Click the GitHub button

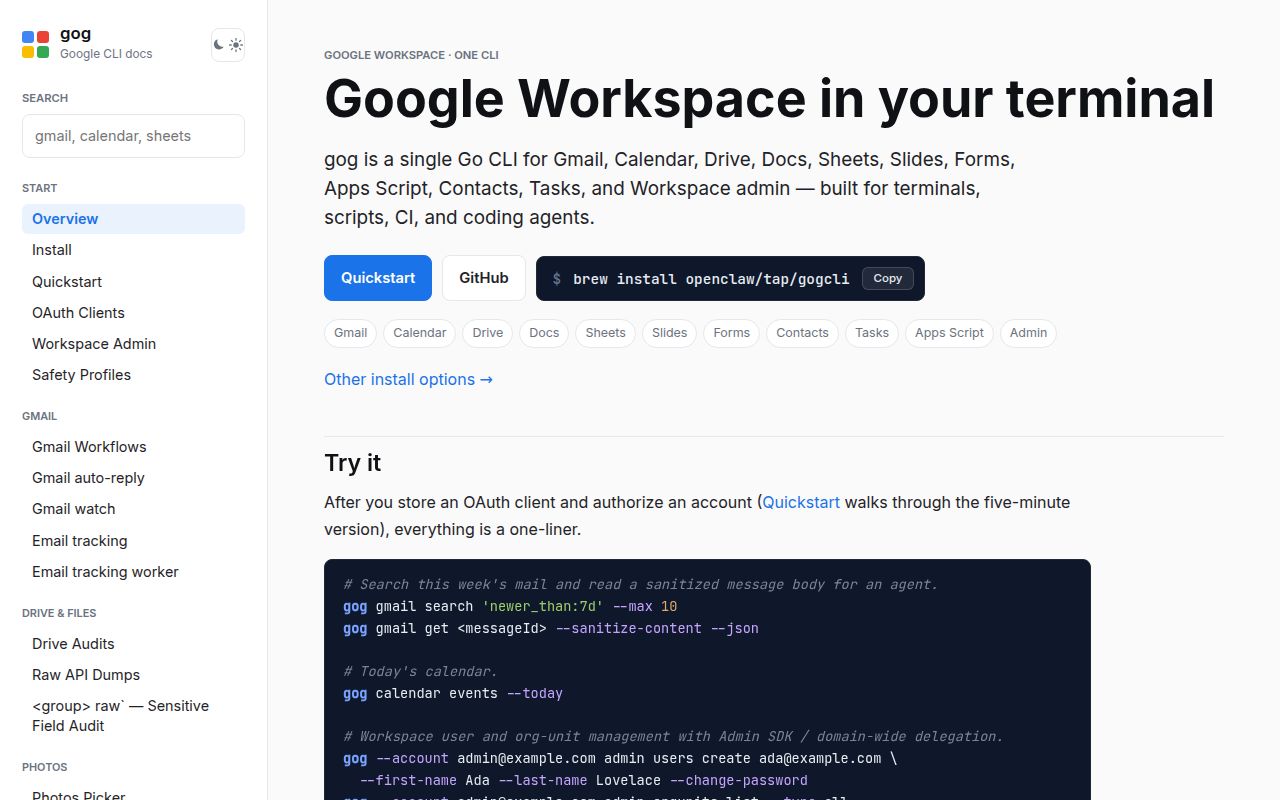point(484,278)
